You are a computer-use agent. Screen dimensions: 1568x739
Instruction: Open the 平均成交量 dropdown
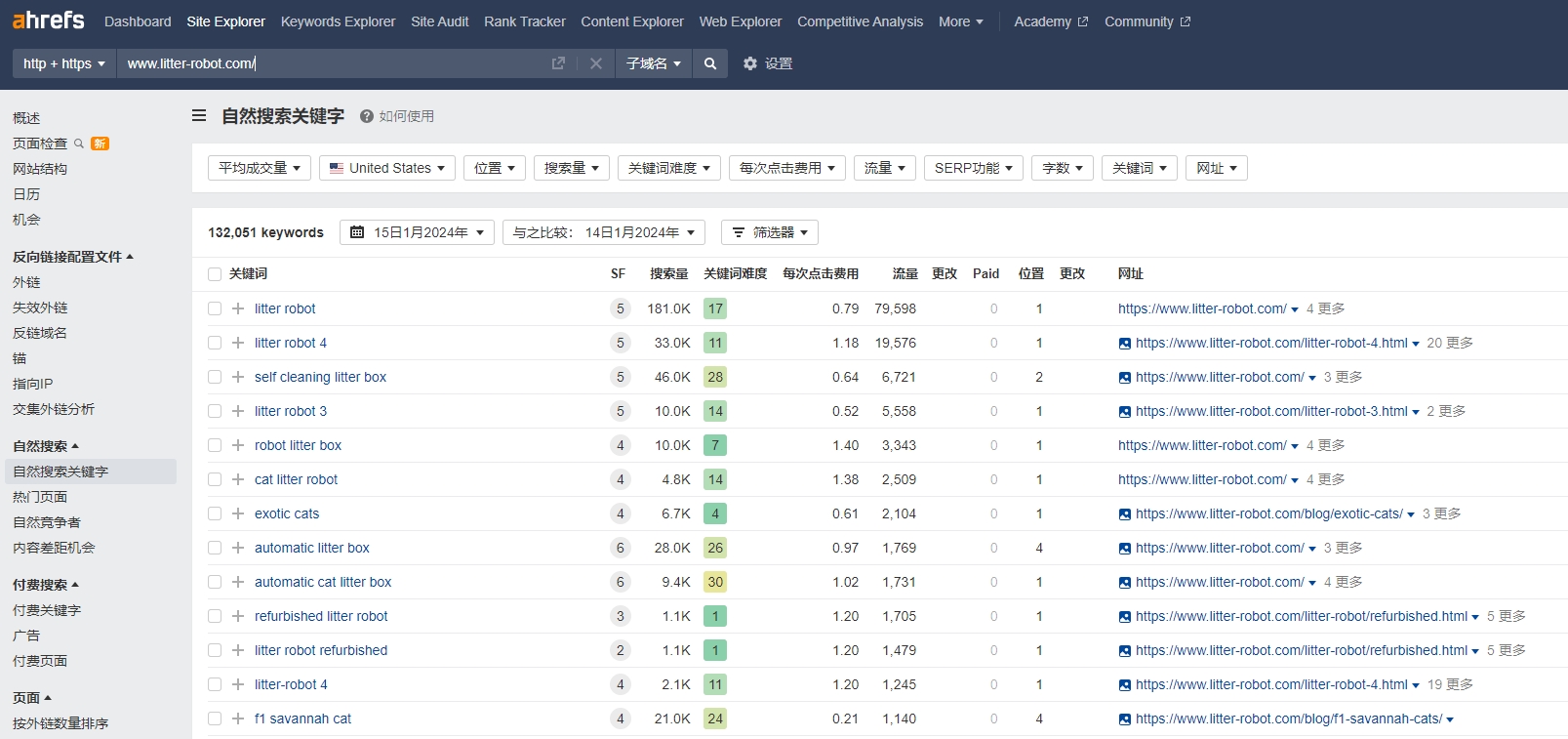(x=260, y=168)
